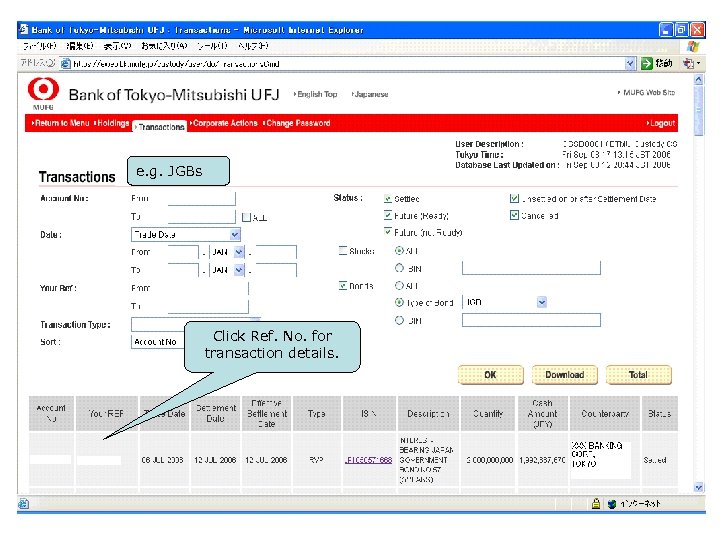Open the Transaction Type dropdown
This screenshot has height=540, width=720.
(158, 324)
